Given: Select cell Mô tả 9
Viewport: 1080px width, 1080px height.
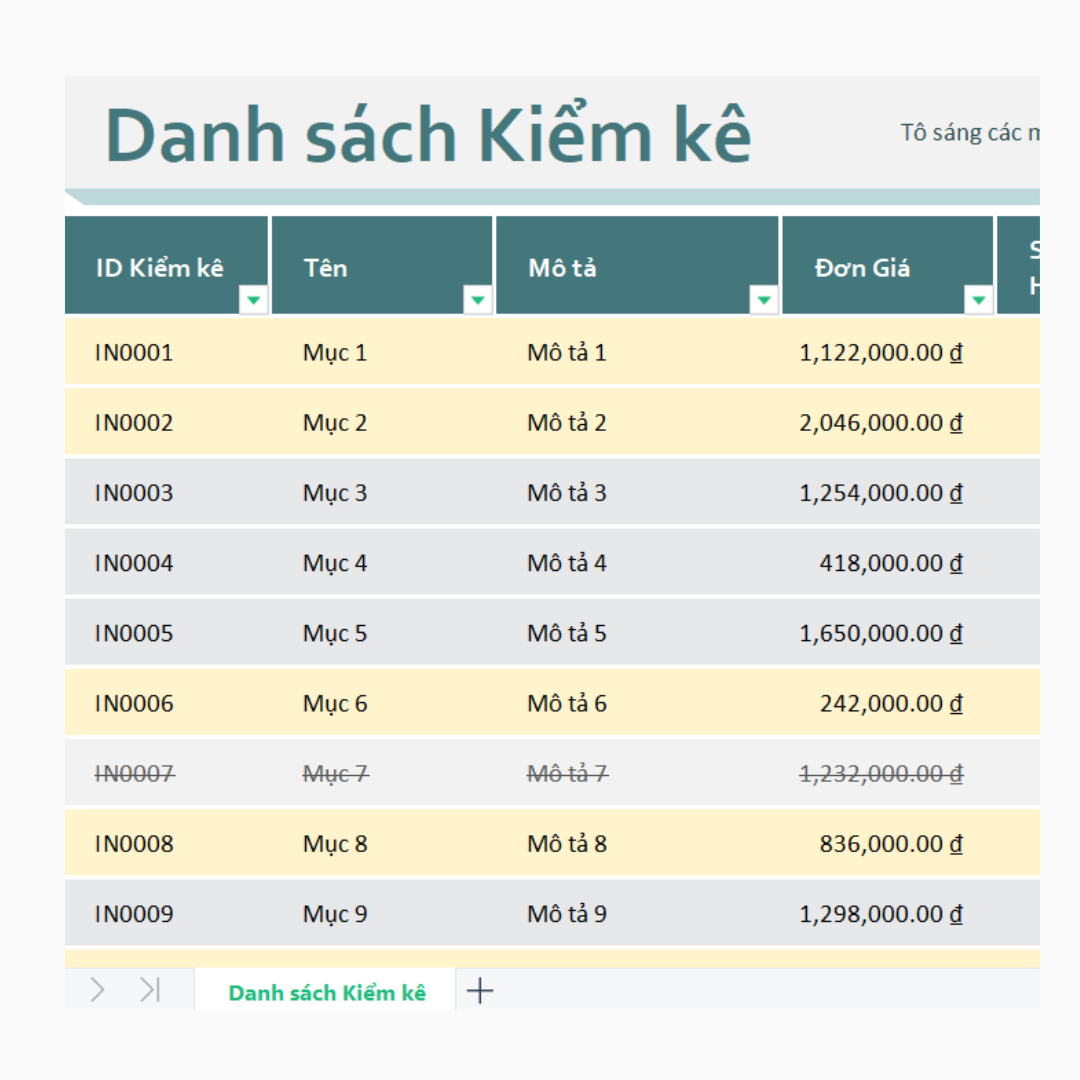Looking at the screenshot, I should (x=637, y=914).
